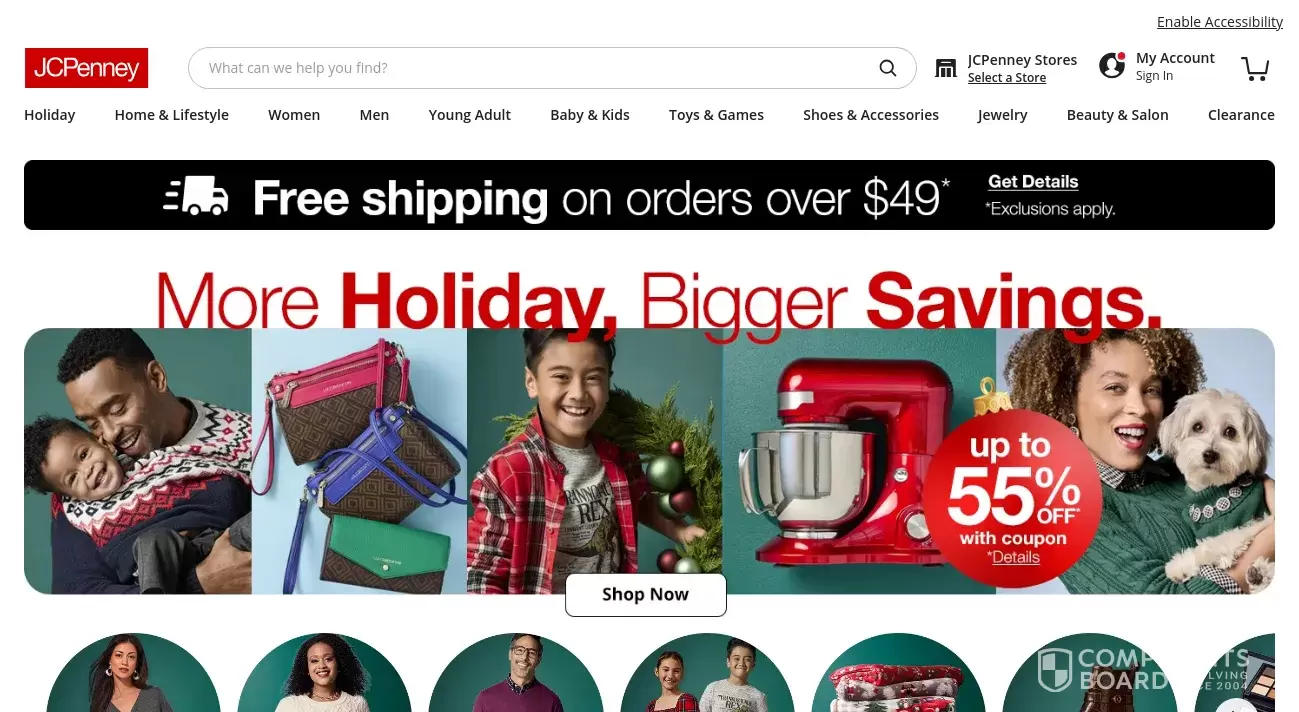Open the Get Details link in the banner
This screenshot has width=1299, height=712.
coord(1033,182)
